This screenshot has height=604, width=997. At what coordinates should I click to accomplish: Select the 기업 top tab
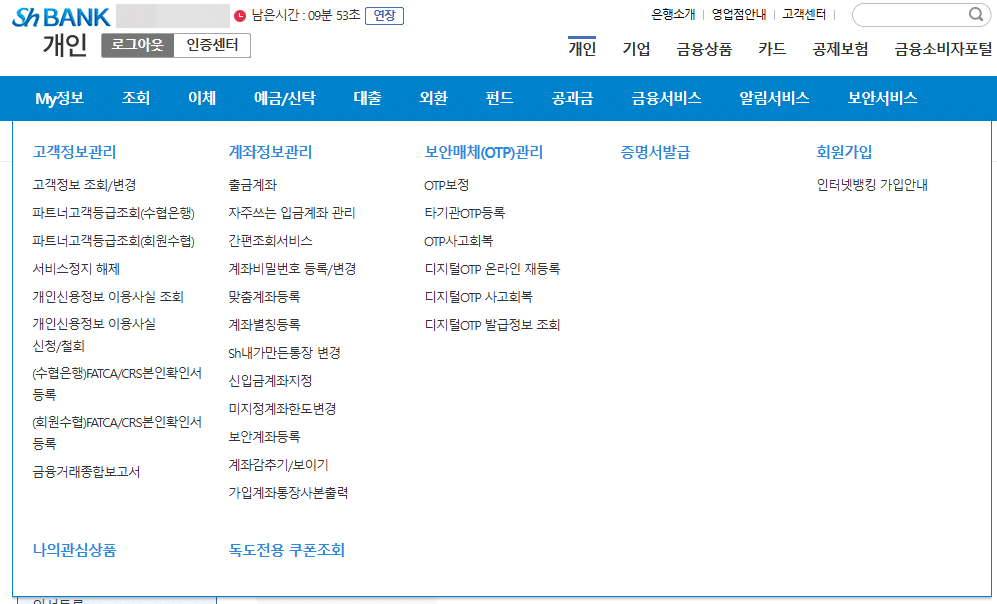[636, 49]
